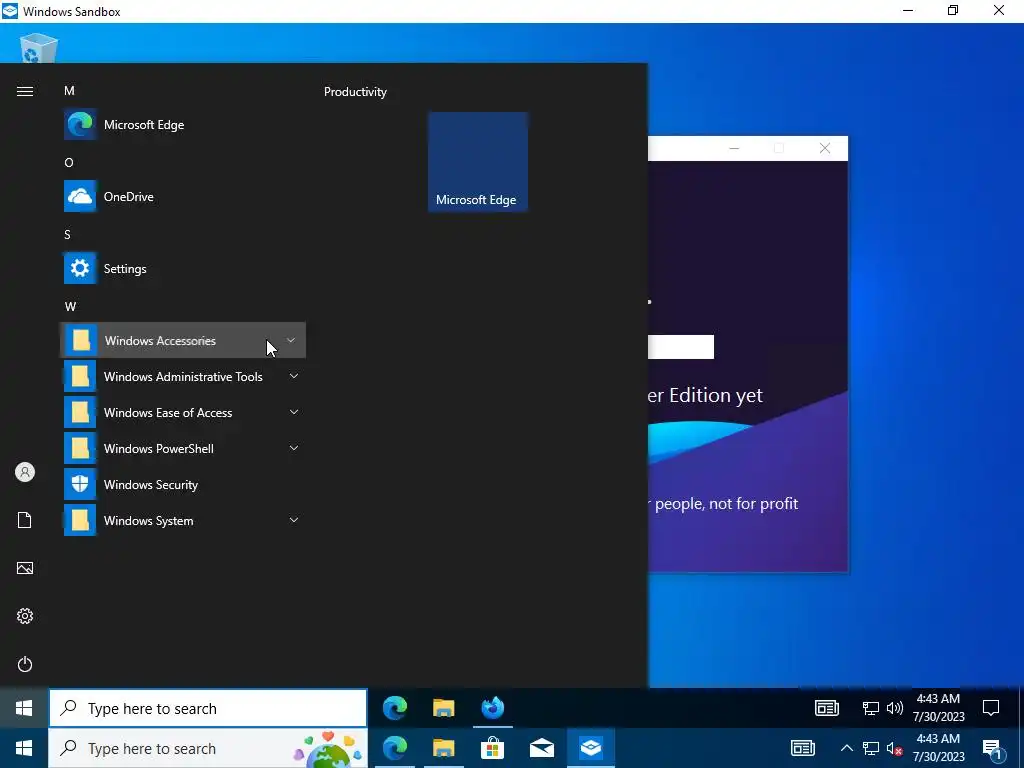
Task: Click the sandbox taskbar search box
Action: (208, 708)
